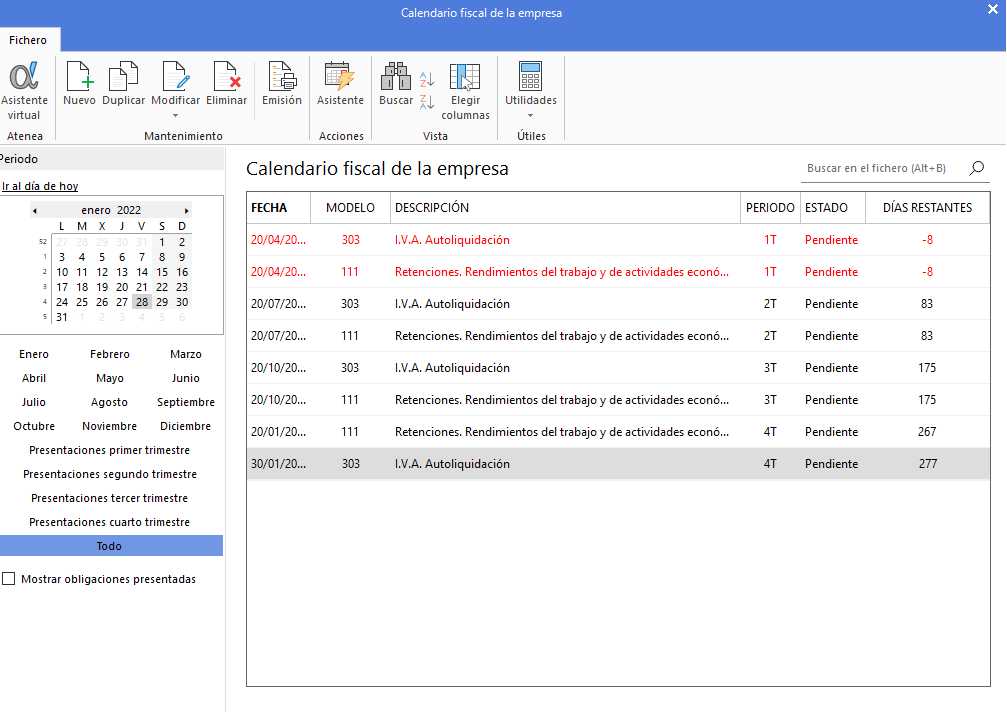Image resolution: width=1007 pixels, height=712 pixels.
Task: Open the Asistente virtual Atenea icon
Action: click(x=24, y=76)
